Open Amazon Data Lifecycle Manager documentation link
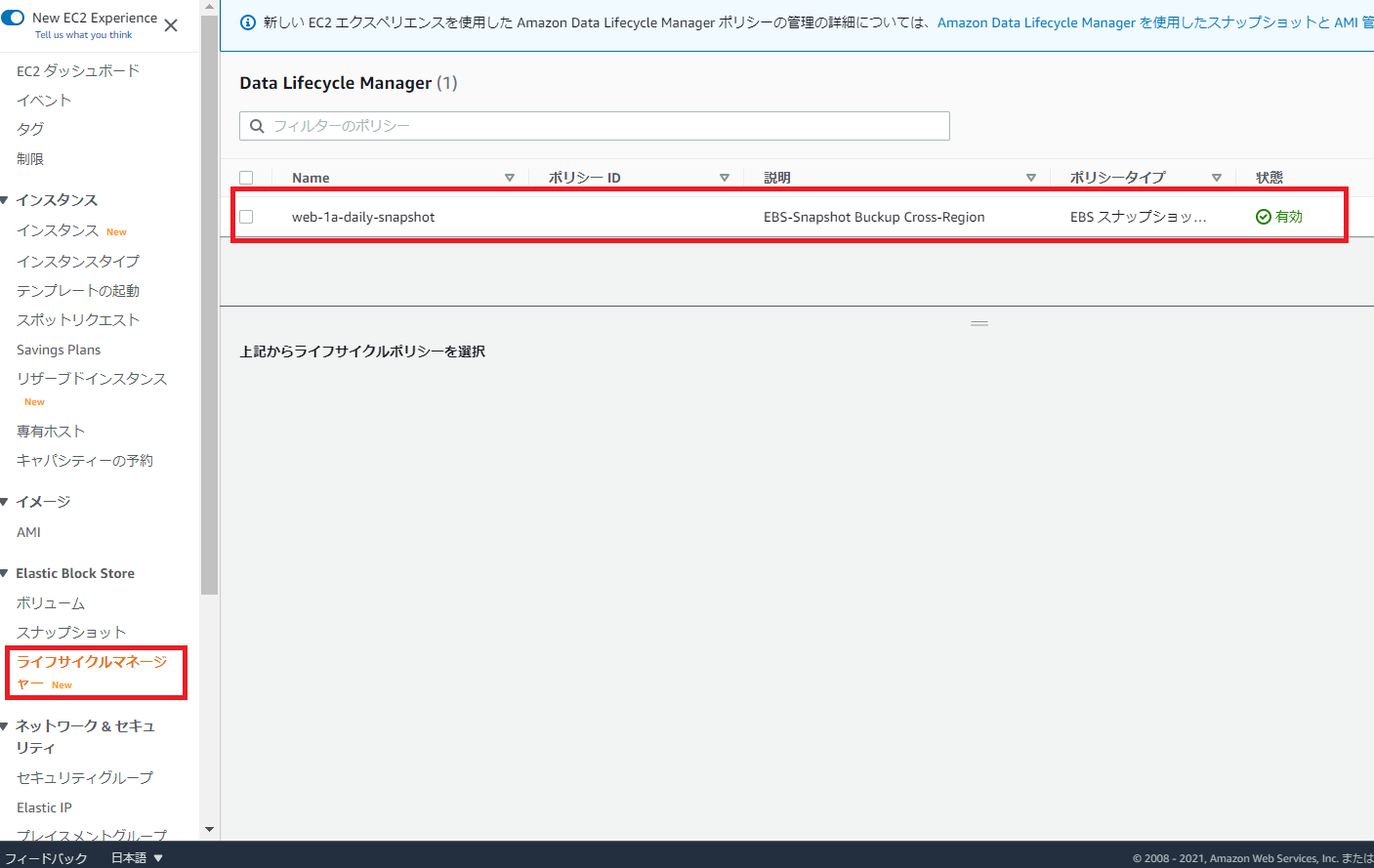 pos(1155,22)
